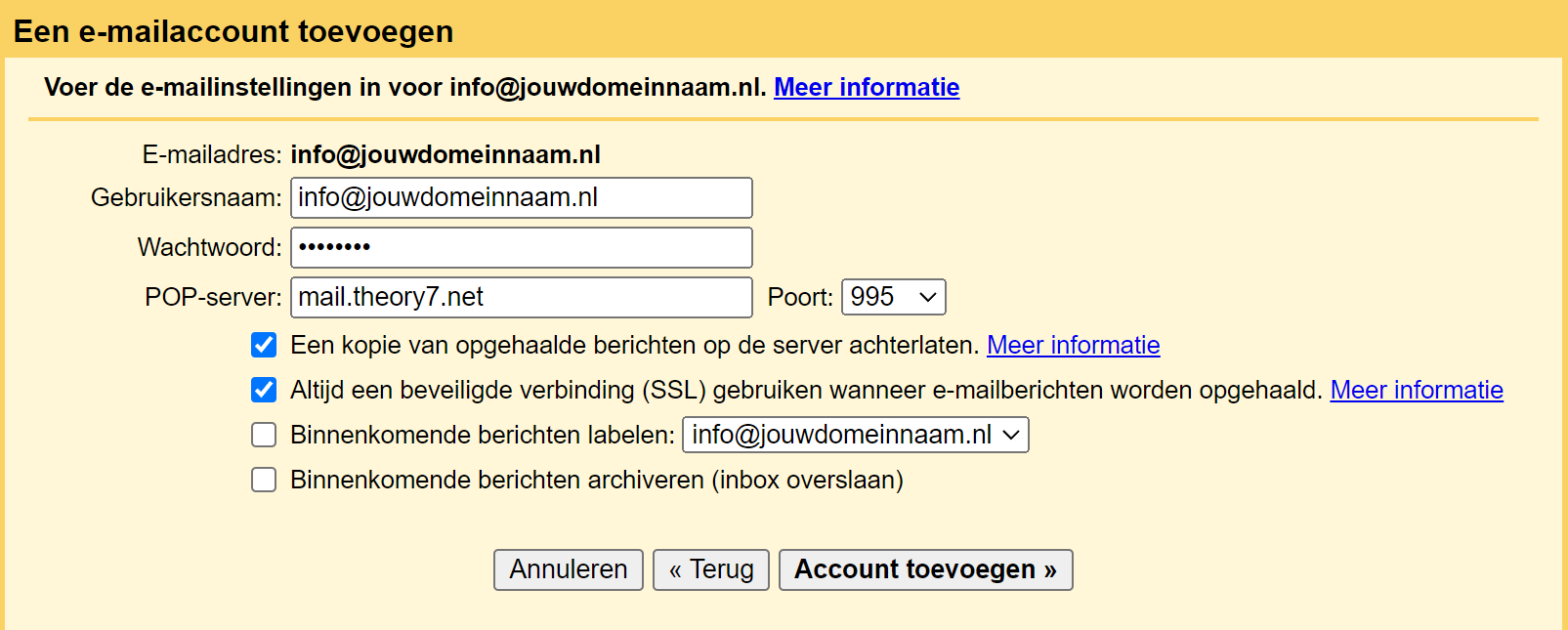
Task: Select the POP-server field with mail.theory7.net
Action: (521, 298)
